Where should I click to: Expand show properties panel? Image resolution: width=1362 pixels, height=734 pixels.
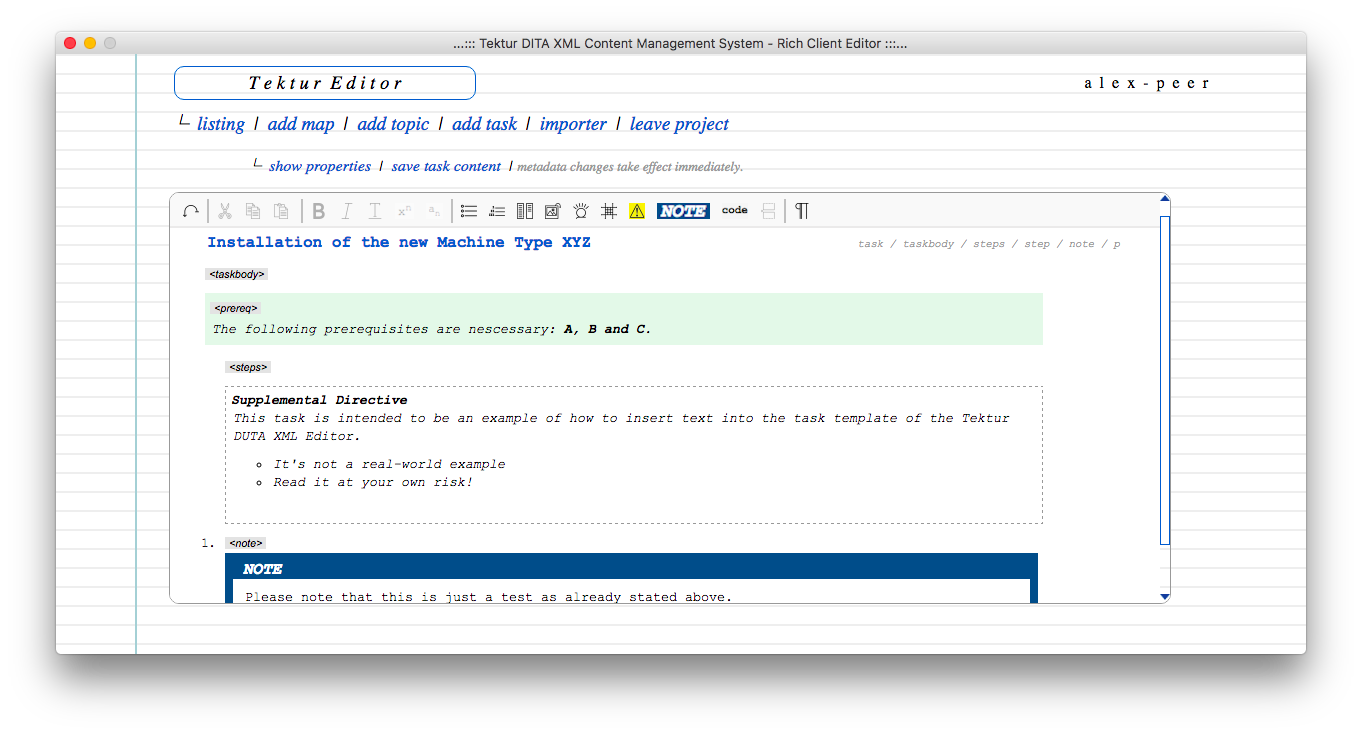click(x=320, y=166)
